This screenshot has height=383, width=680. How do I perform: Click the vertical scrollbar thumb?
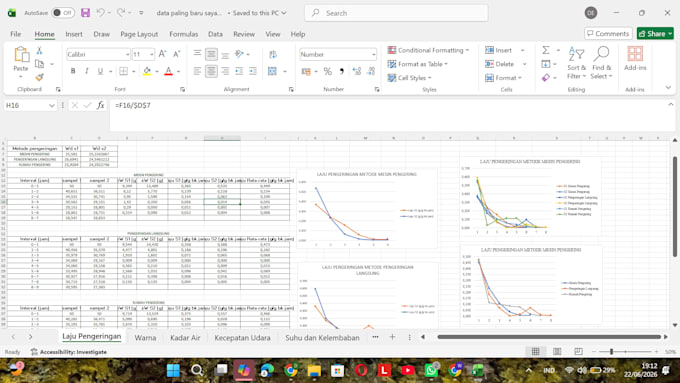click(674, 207)
